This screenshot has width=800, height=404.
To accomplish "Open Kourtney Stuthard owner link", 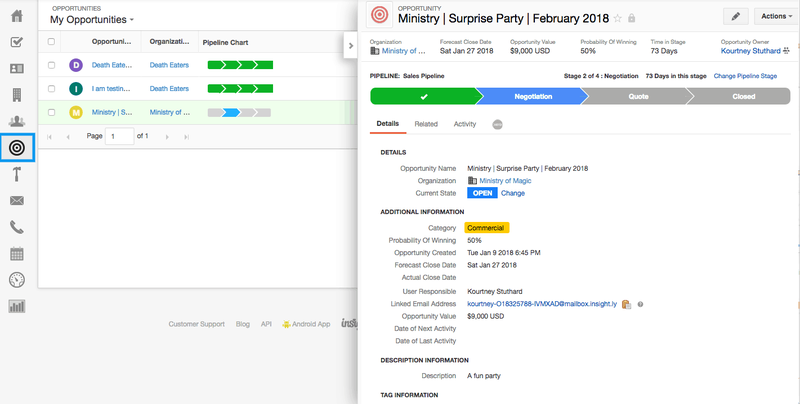I will (x=751, y=51).
